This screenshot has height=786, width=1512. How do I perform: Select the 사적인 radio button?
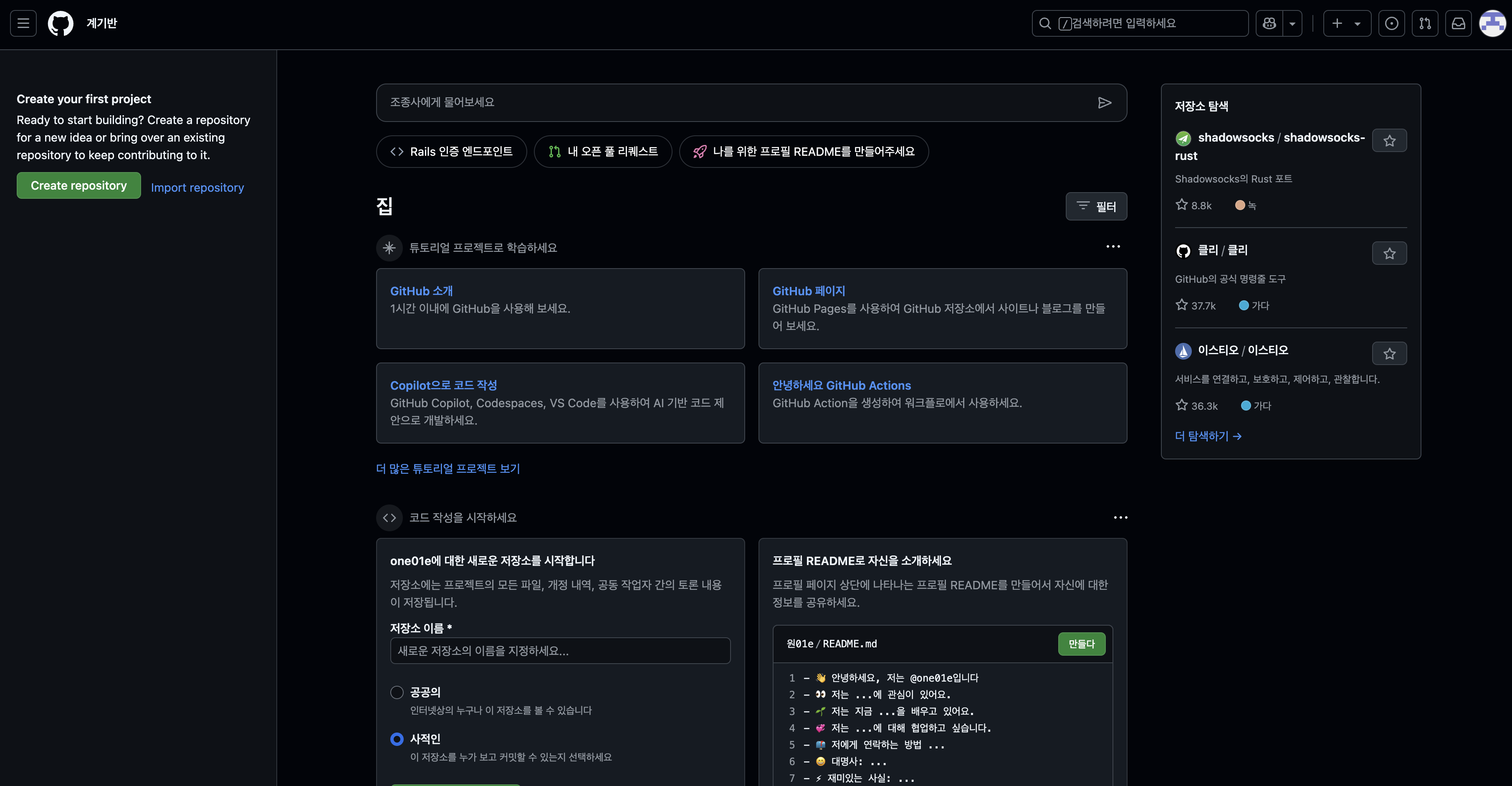click(x=397, y=739)
